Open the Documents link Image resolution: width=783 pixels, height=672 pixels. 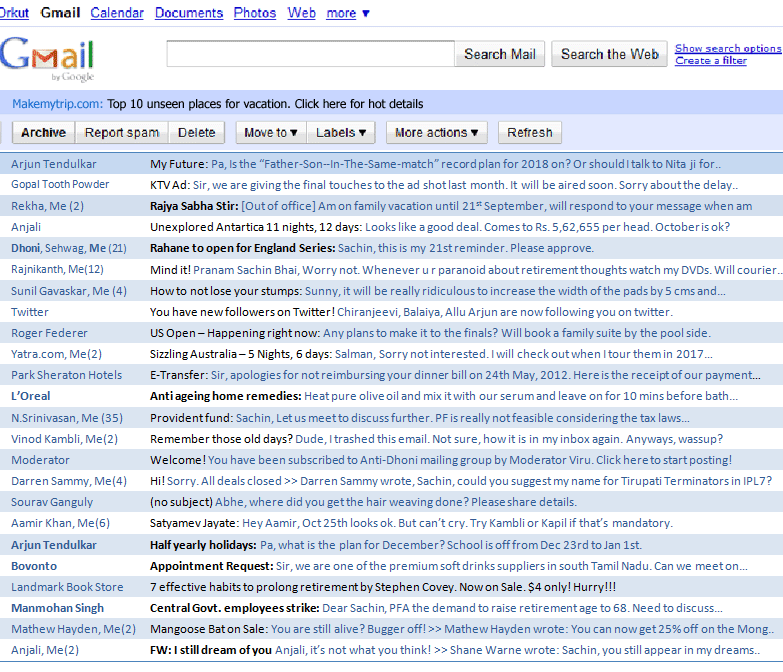189,12
